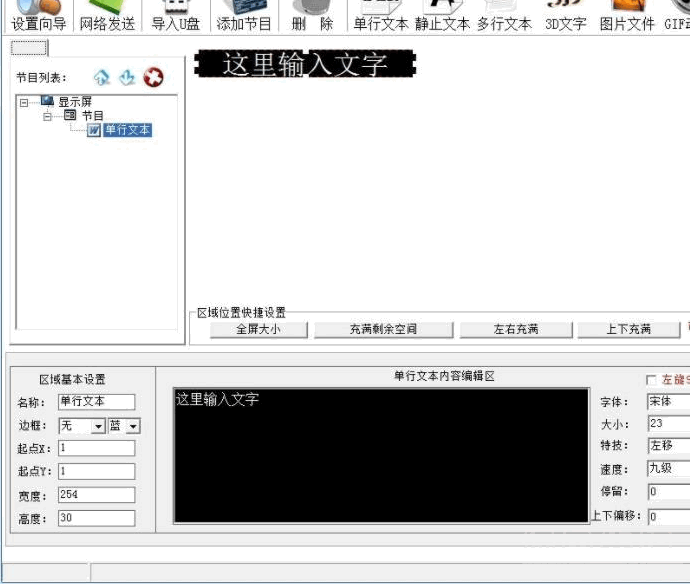Click the 上下充满 button
Viewport: 691px width, 585px height.
click(629, 329)
